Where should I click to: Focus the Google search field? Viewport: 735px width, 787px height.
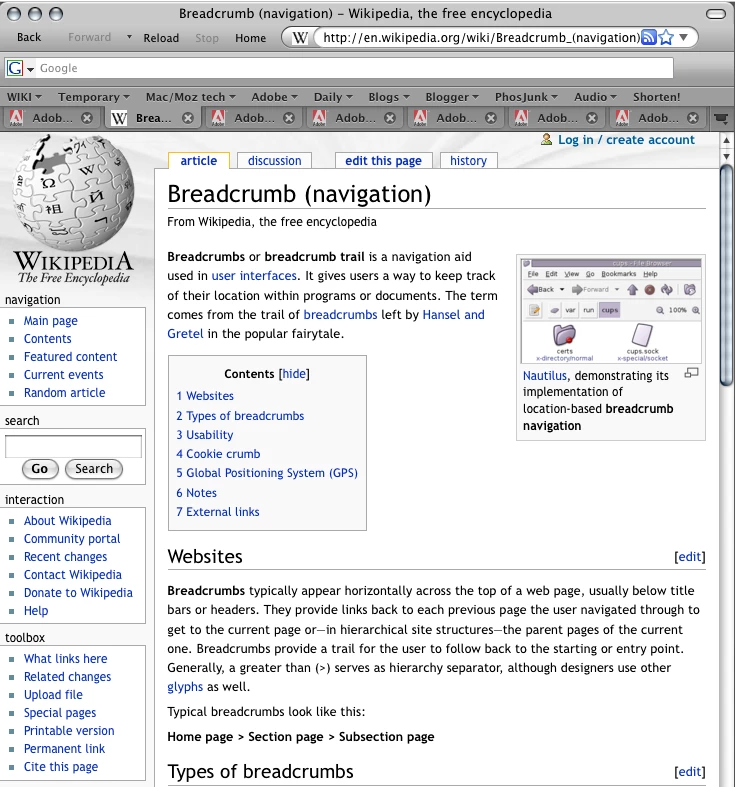point(355,68)
